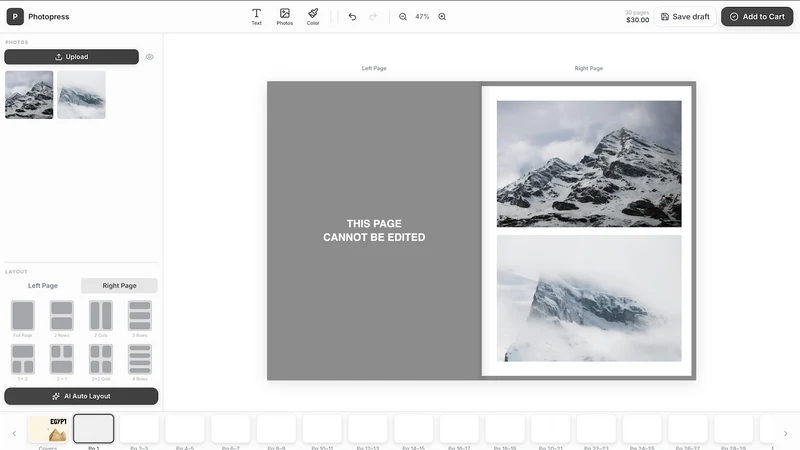Zoom out of the canvas

(403, 16)
